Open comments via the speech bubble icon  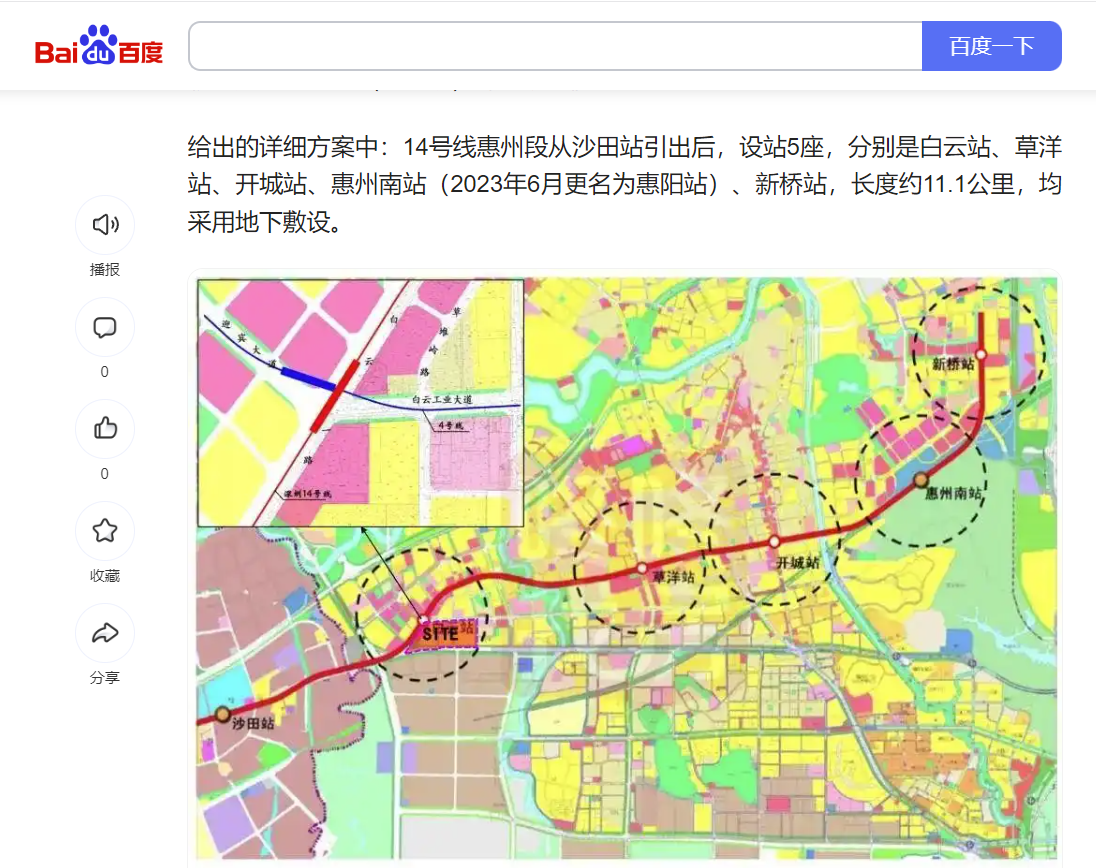[105, 327]
